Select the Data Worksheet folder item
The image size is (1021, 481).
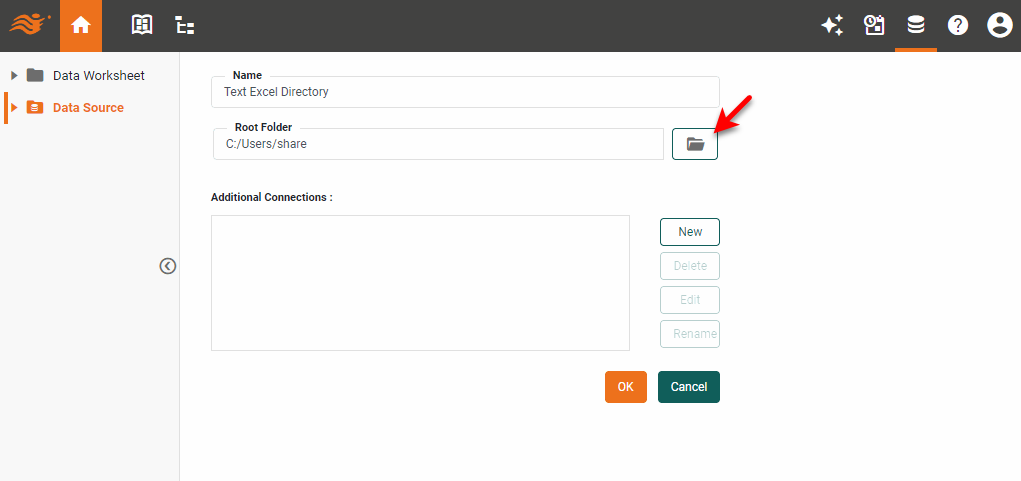click(98, 75)
